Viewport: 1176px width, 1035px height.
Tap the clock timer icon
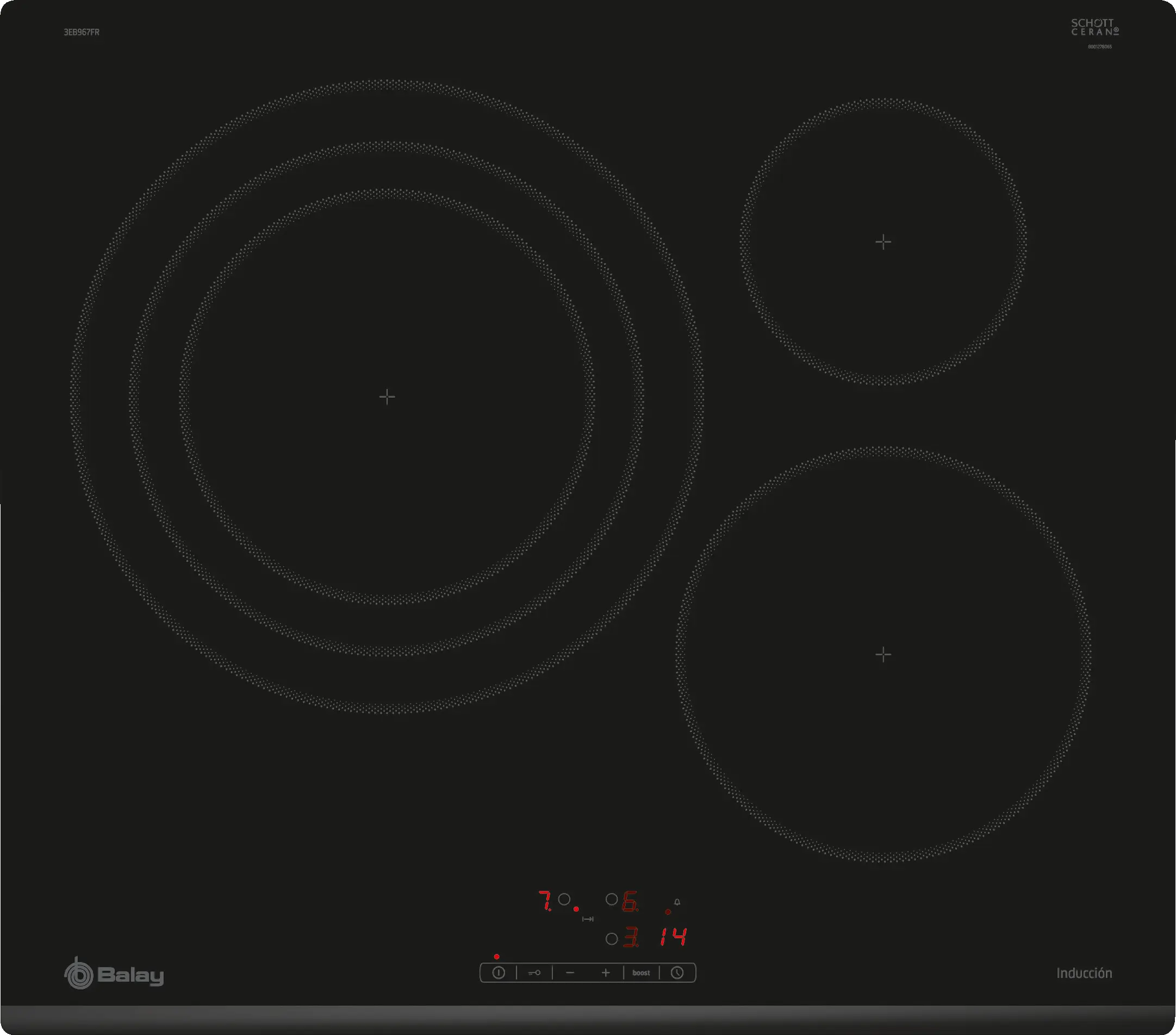(x=677, y=973)
